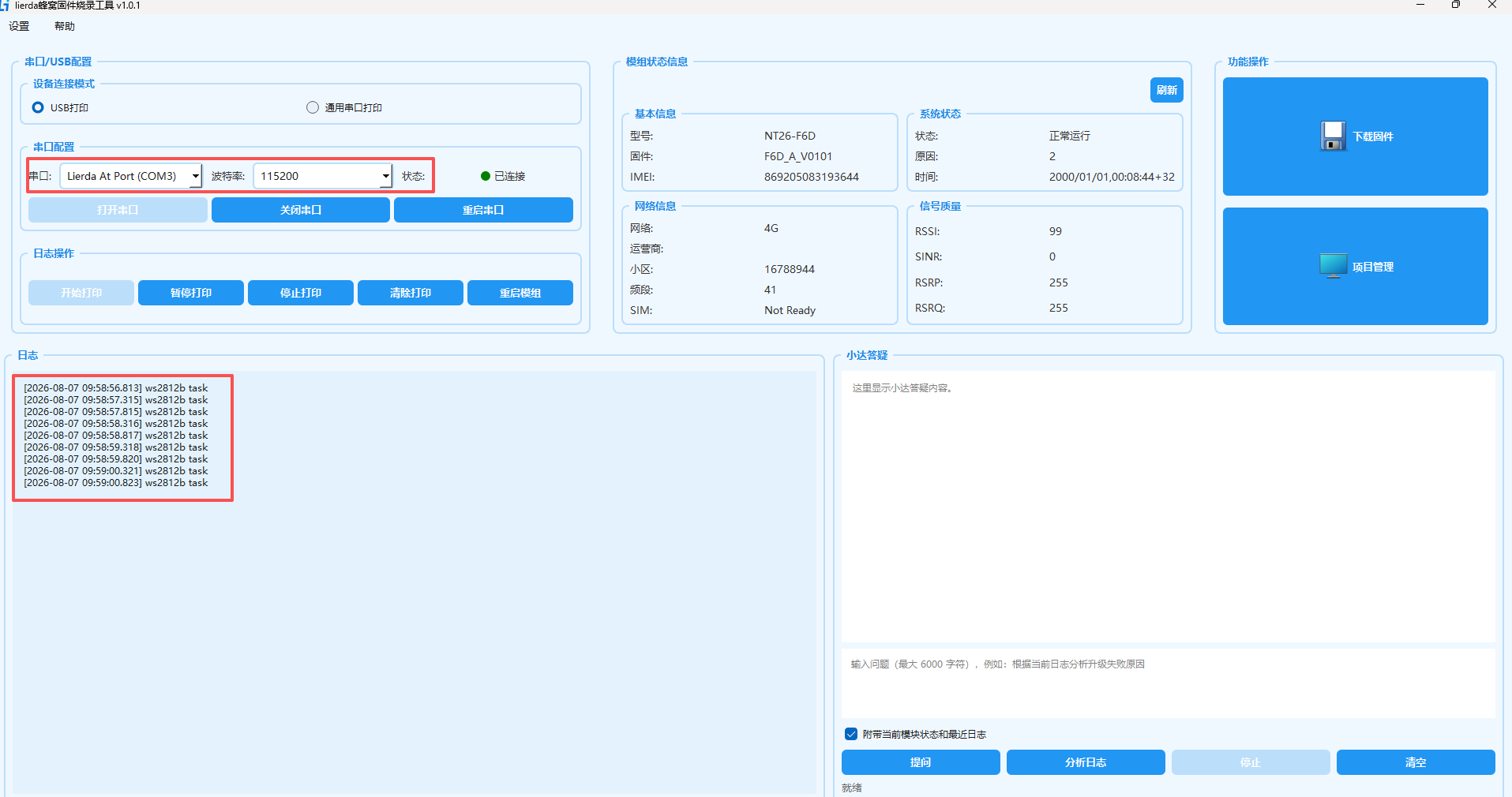Click the 暂停打印 button

click(191, 293)
